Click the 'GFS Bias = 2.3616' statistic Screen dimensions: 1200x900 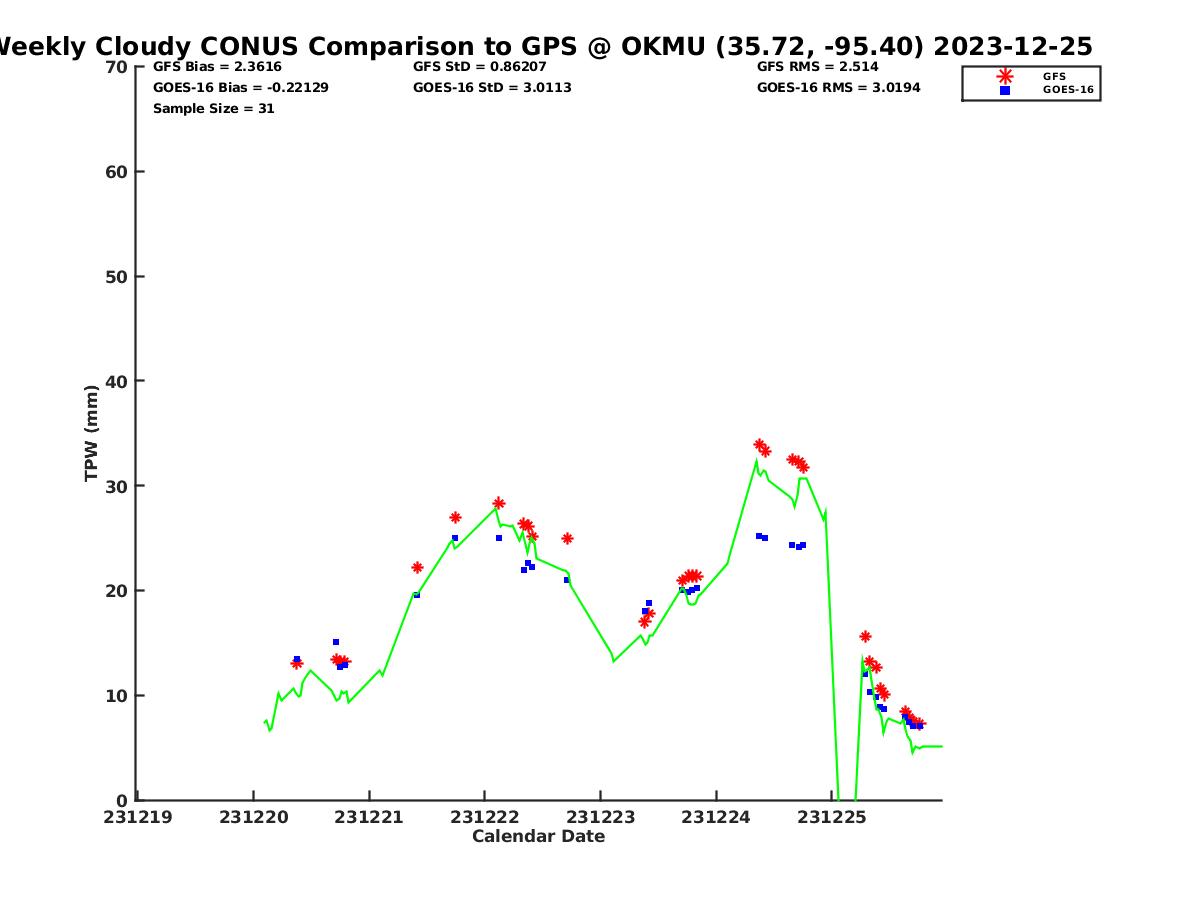tap(217, 67)
